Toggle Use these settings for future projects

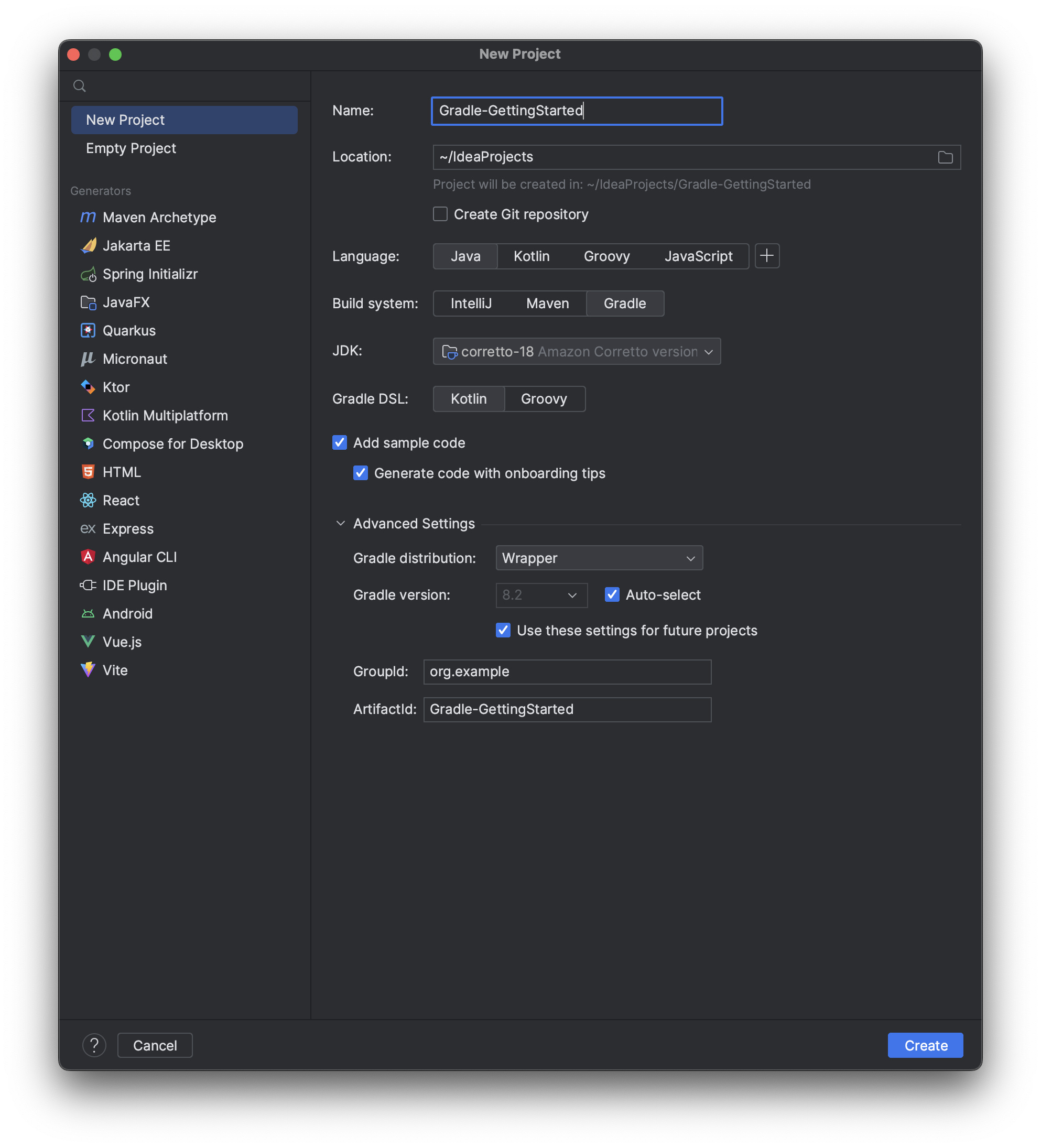click(503, 631)
